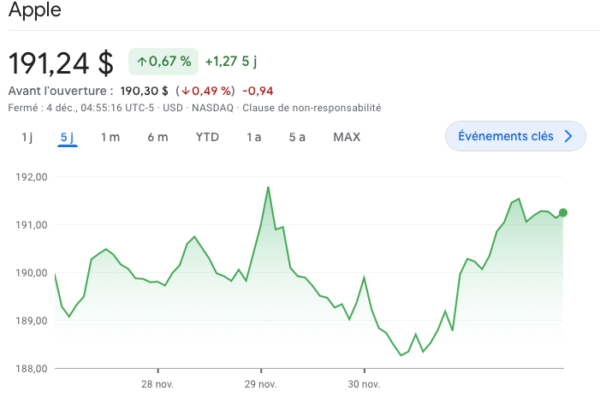Click the green endpoint dot on chart

click(x=563, y=212)
